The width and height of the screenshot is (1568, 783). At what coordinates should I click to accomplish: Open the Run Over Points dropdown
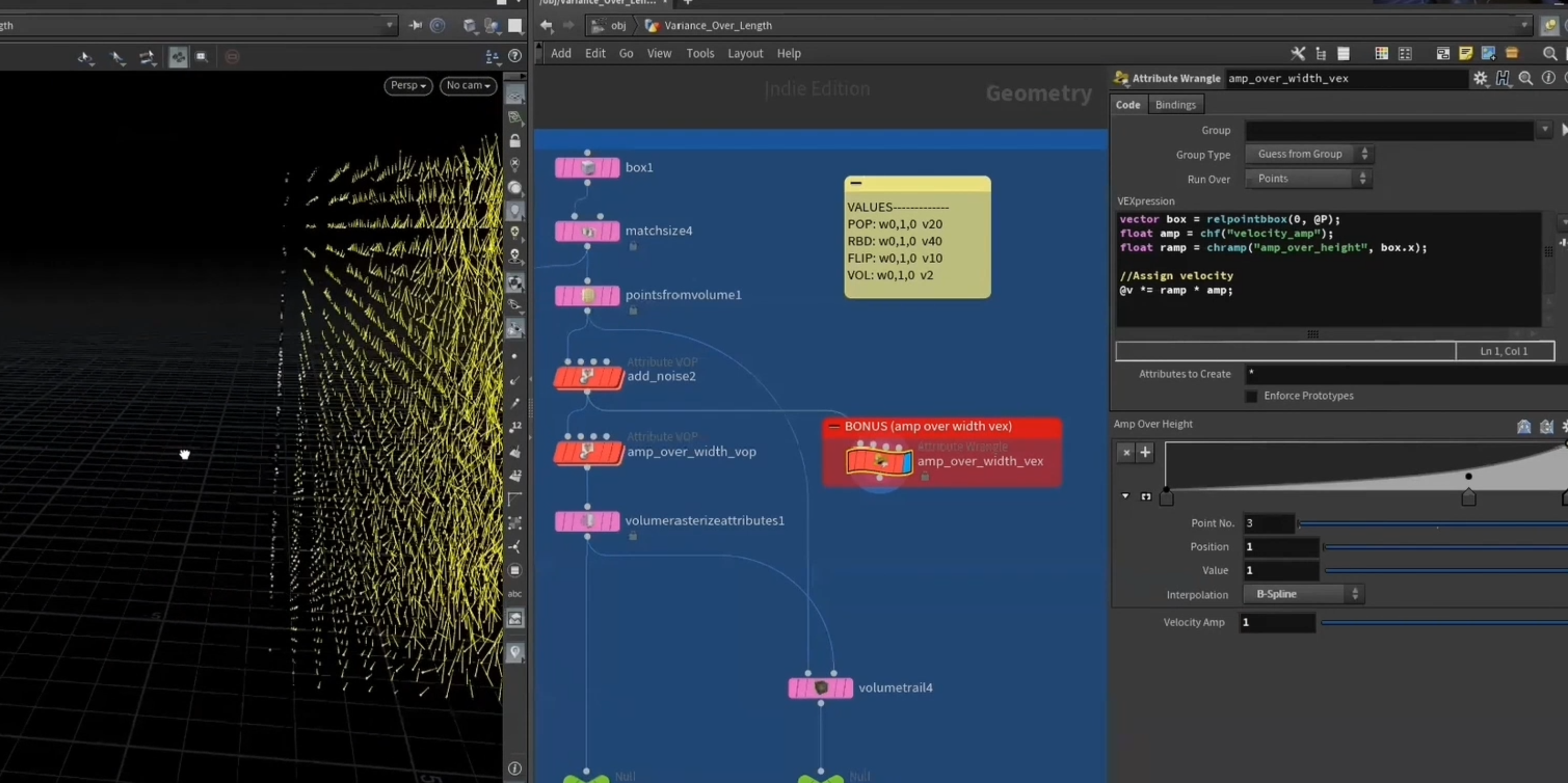(x=1308, y=179)
